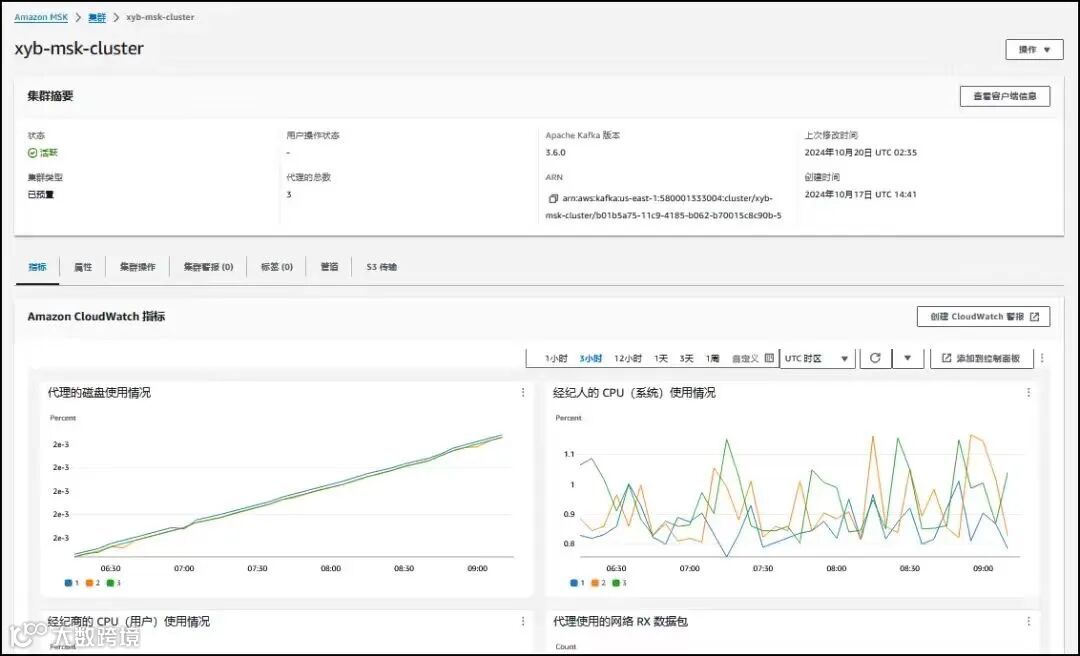Toggle broker 1 series in disk usage legend
Image resolution: width=1080 pixels, height=656 pixels.
(72, 583)
